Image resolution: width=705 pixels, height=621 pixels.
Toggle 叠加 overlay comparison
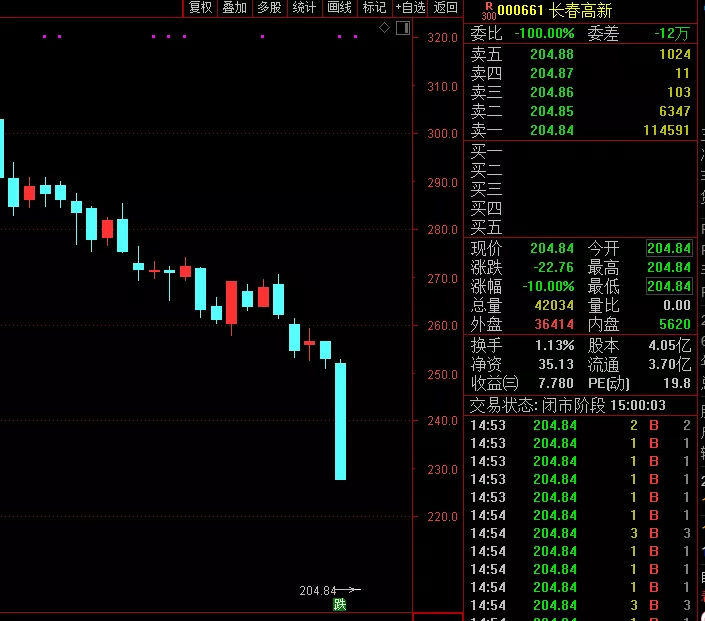coord(234,8)
